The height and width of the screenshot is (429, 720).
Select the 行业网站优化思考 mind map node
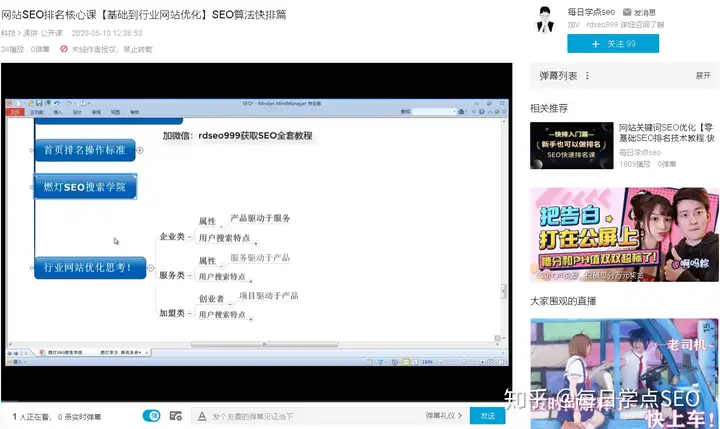pyautogui.click(x=90, y=268)
